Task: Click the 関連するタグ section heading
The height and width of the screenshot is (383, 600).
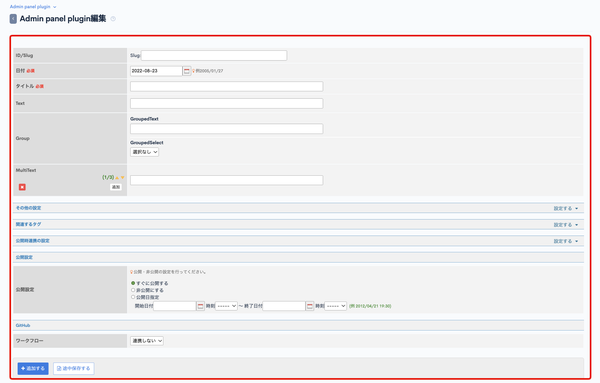Action: 28,225
